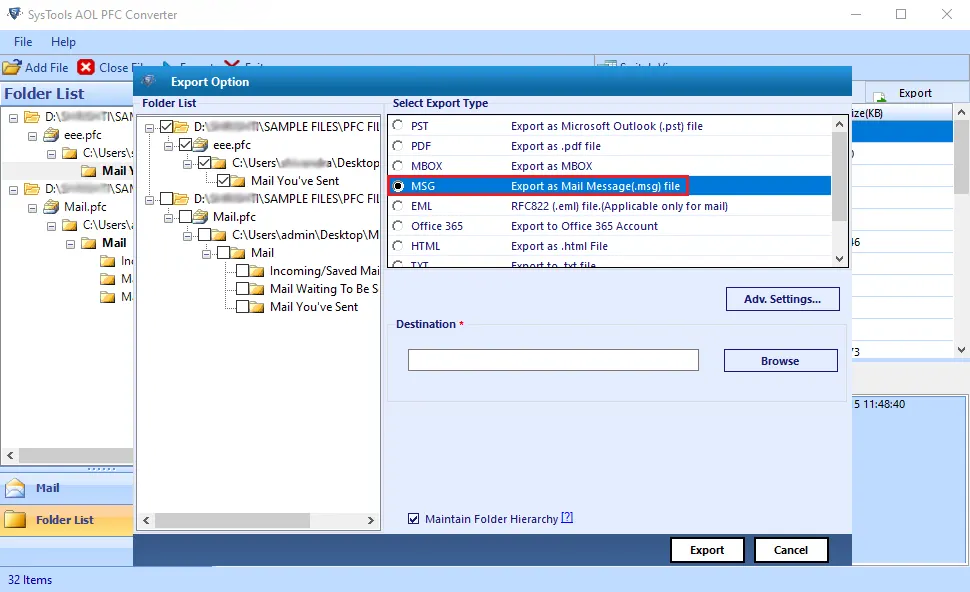
Task: Click the Add File folder icon in toolbar
Action: pyautogui.click(x=12, y=67)
